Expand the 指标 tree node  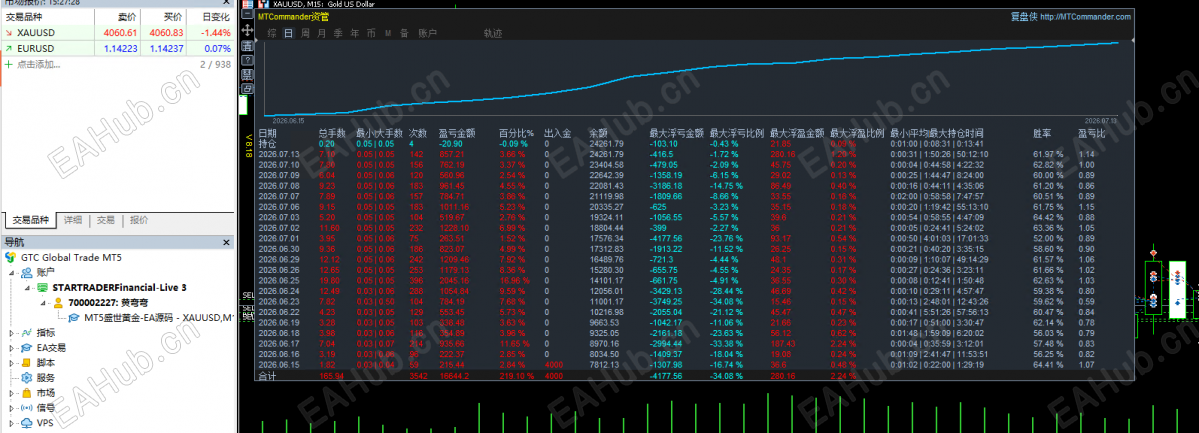(11, 333)
